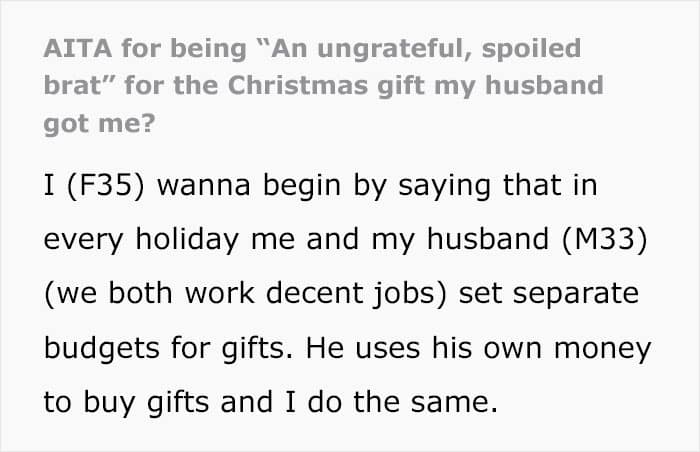This screenshot has height=452, width=700.
Task: Select the phrase "ungrateful, spoiled" in the title
Action: click(x=449, y=50)
